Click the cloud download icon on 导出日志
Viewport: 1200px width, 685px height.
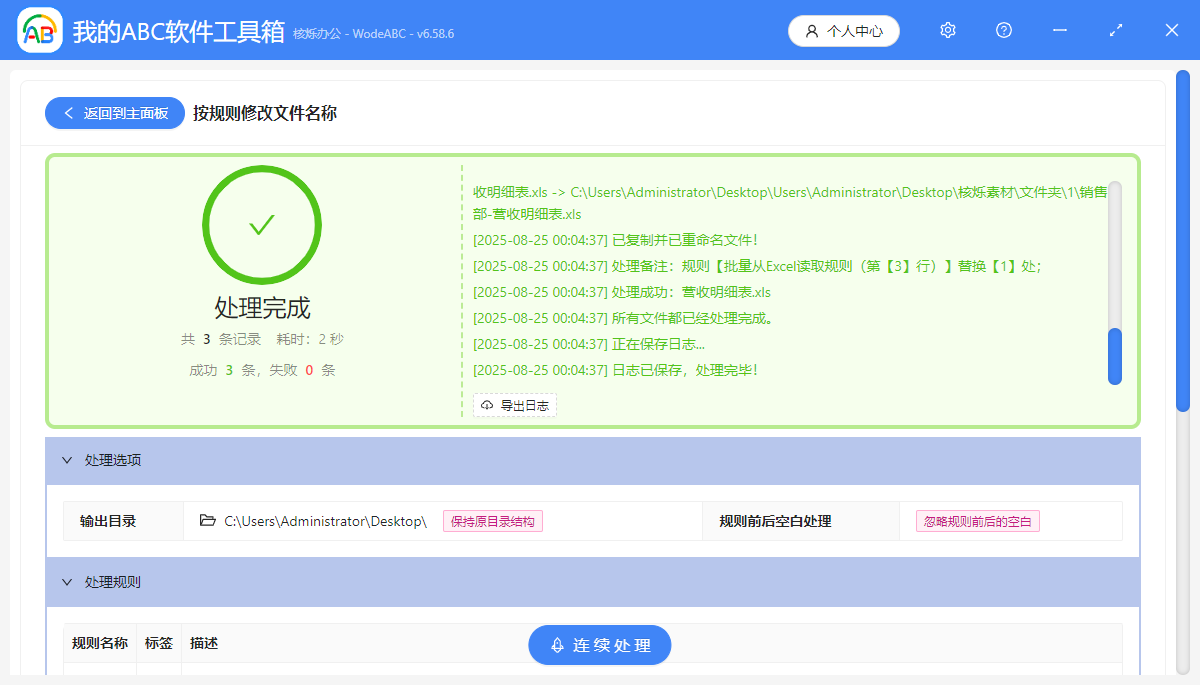486,405
